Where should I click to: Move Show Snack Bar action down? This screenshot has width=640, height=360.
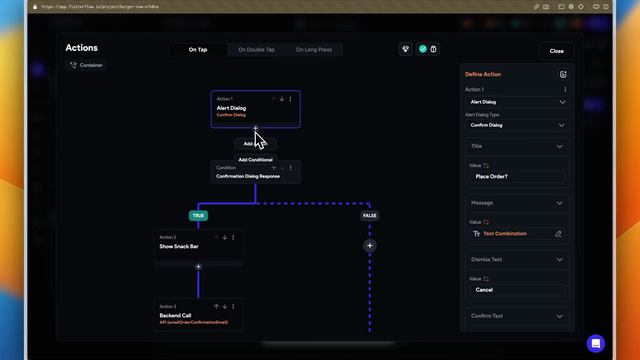(225, 237)
